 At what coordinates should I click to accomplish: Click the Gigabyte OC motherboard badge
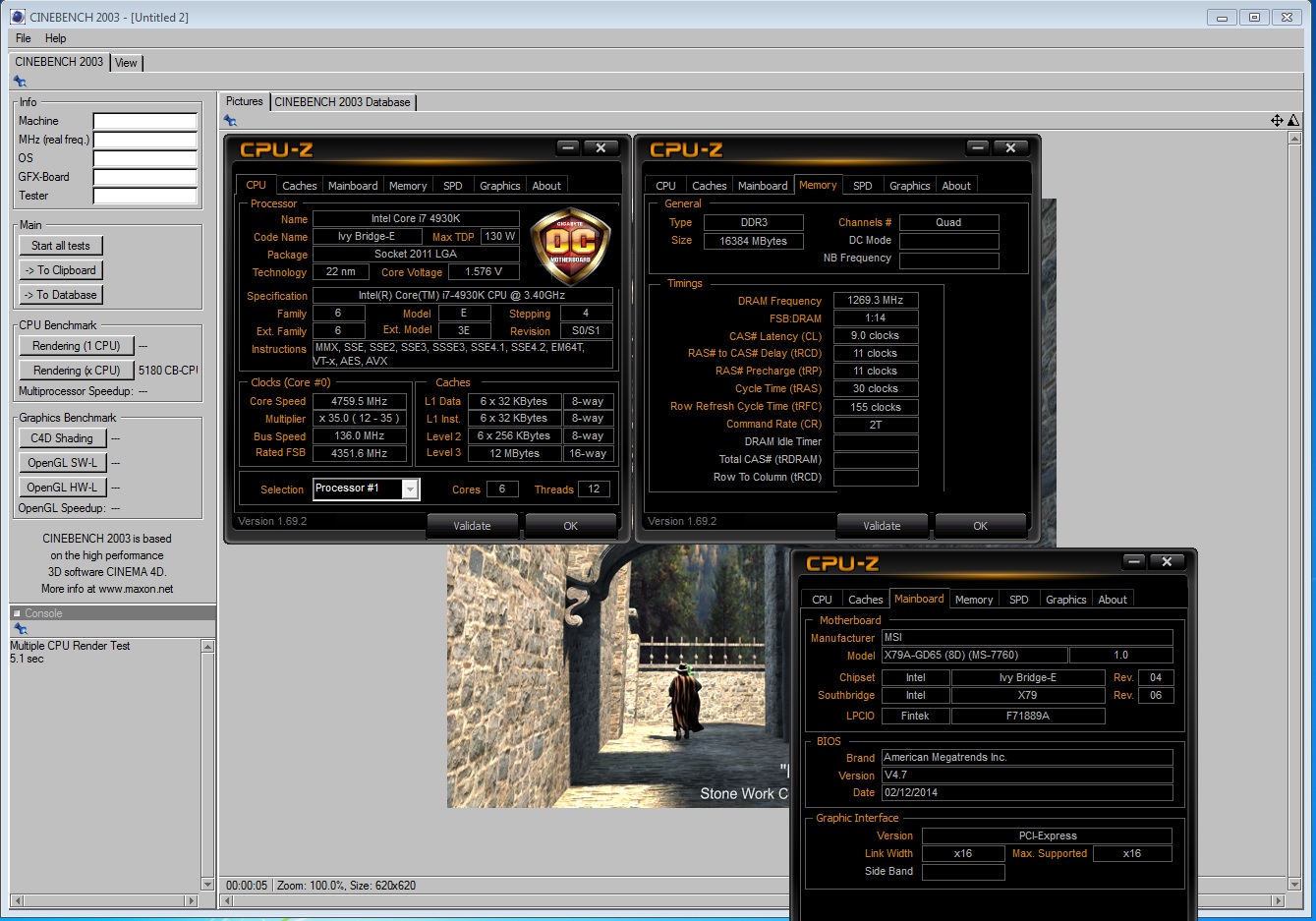click(570, 246)
